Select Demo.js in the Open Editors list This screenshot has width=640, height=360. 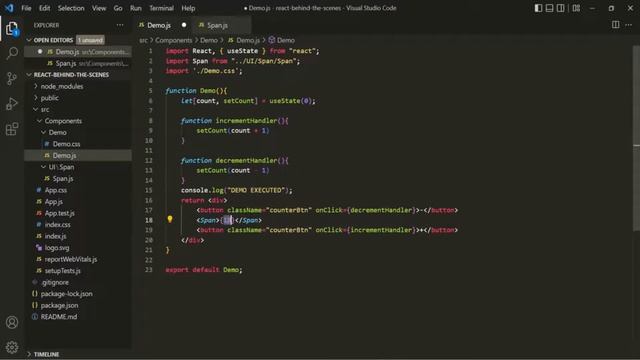(78, 52)
